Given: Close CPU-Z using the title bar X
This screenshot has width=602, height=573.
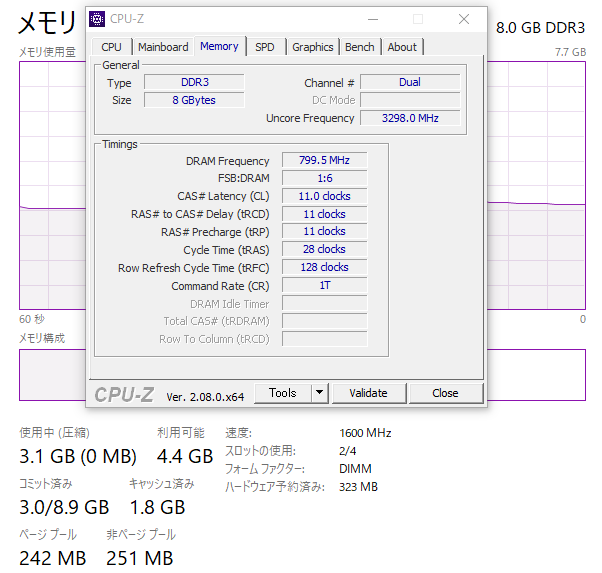Looking at the screenshot, I should click(x=464, y=19).
